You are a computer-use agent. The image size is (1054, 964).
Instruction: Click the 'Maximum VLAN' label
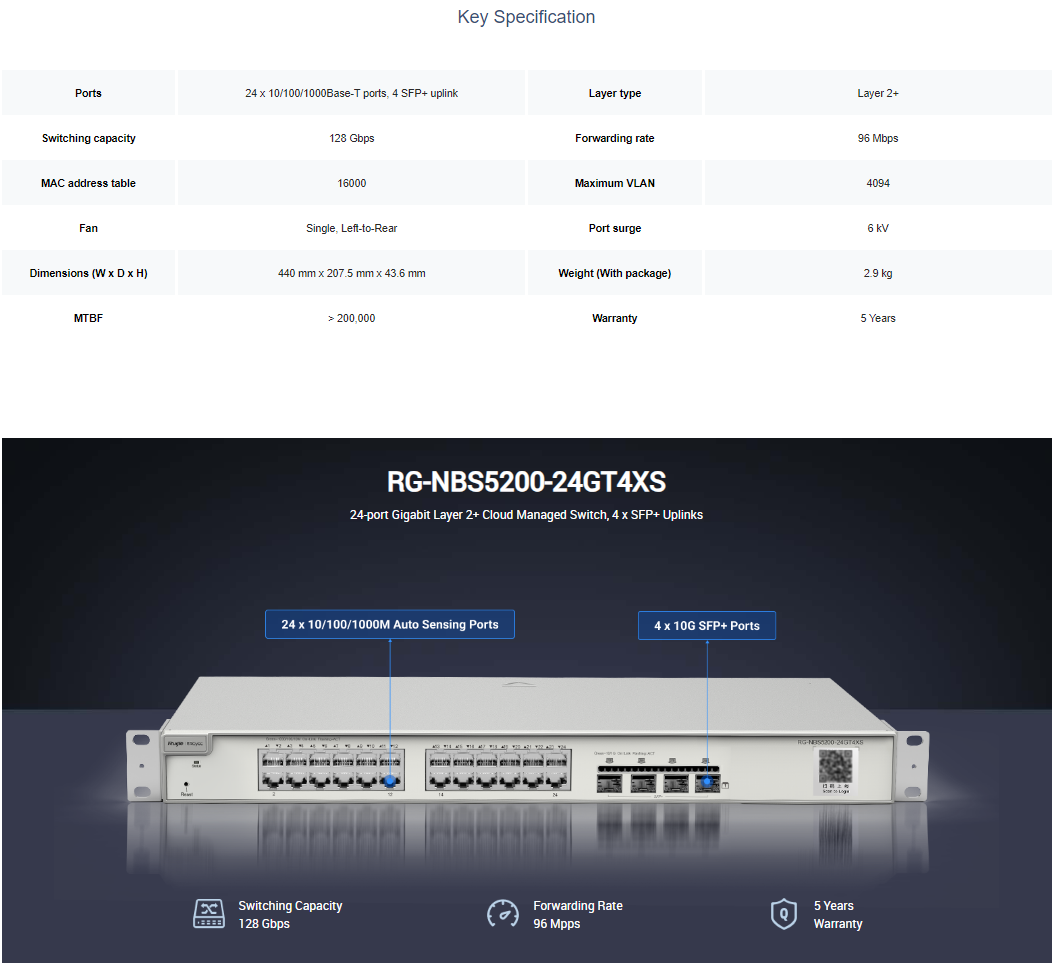coord(614,184)
